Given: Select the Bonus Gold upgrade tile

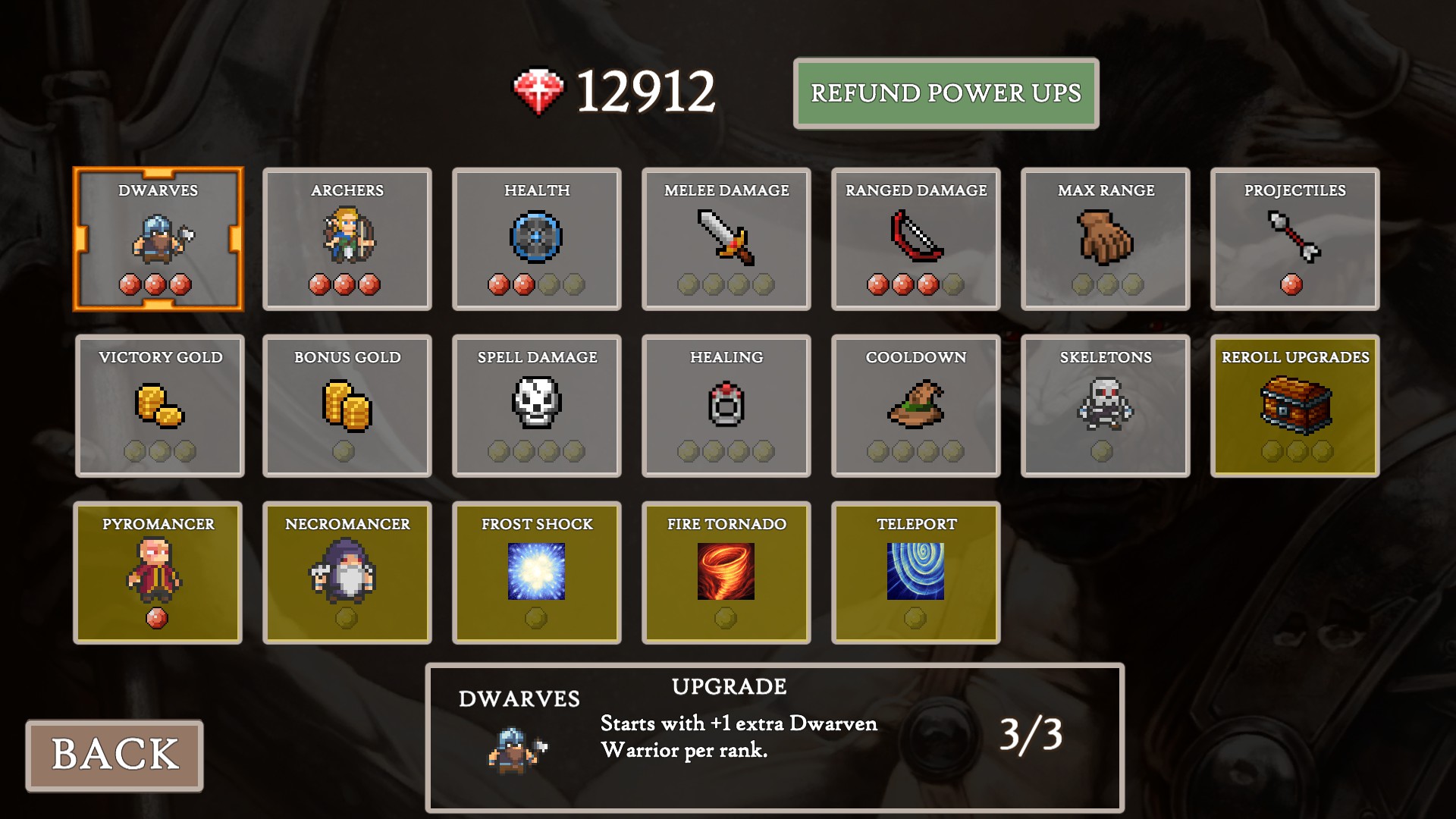Looking at the screenshot, I should click(347, 406).
